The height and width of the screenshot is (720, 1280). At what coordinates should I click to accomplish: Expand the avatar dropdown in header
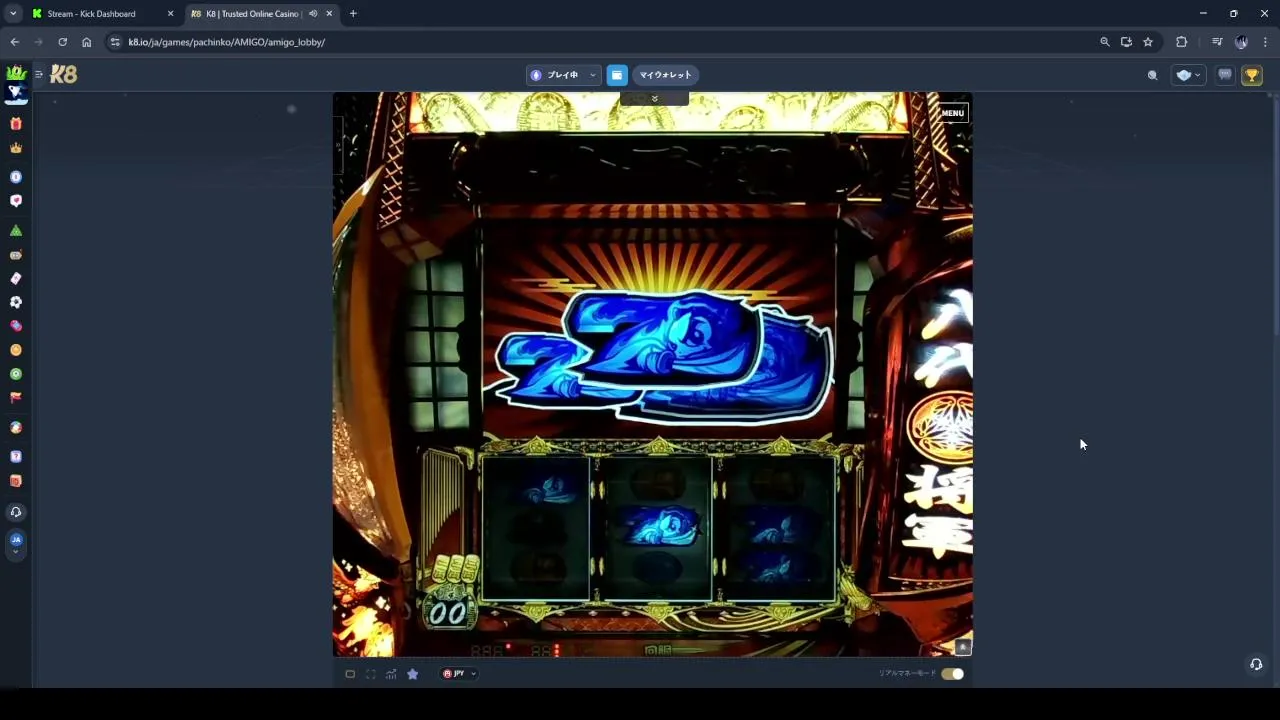[x=1188, y=75]
